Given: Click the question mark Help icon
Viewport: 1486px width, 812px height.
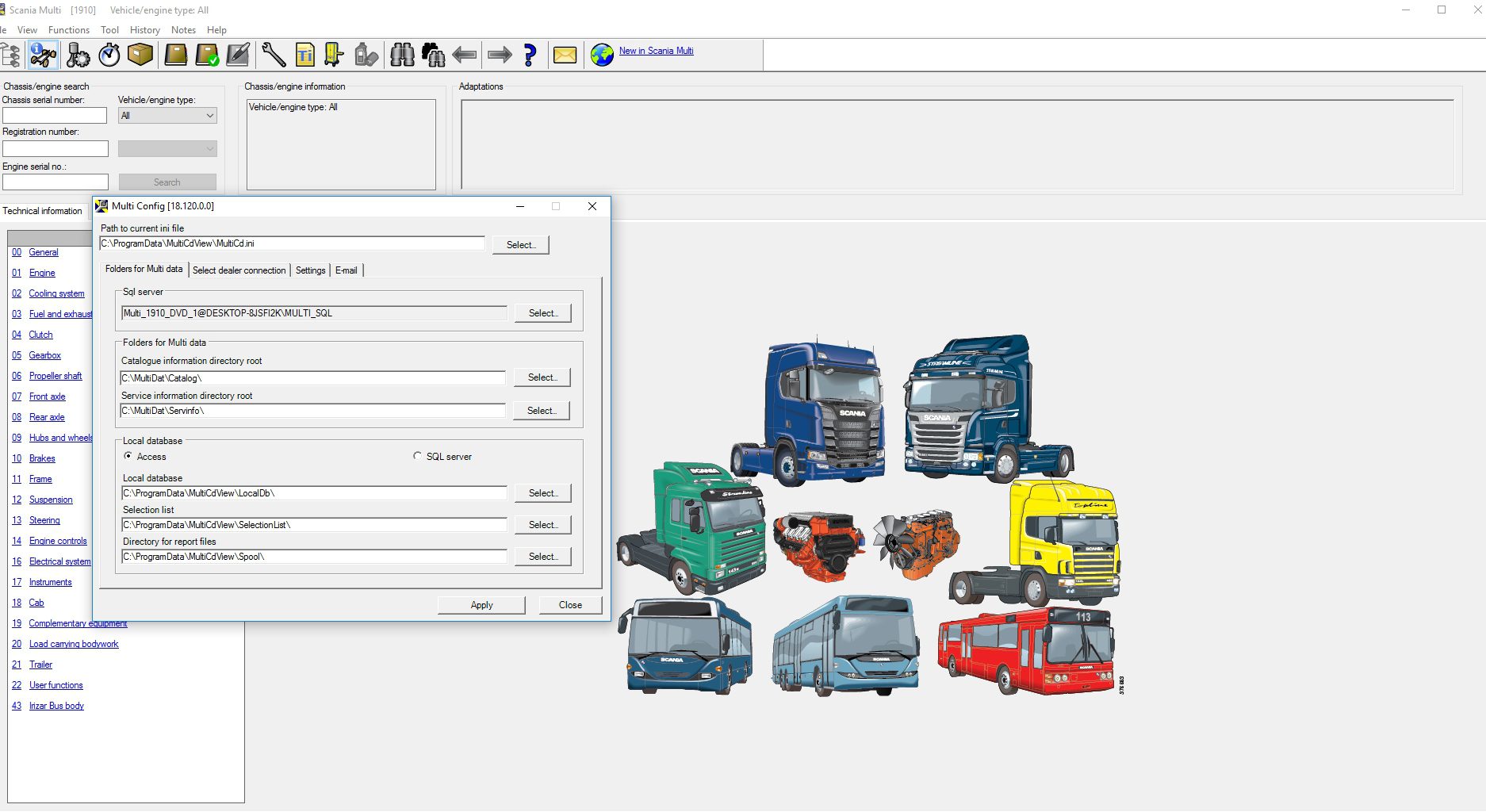Looking at the screenshot, I should click(x=530, y=55).
